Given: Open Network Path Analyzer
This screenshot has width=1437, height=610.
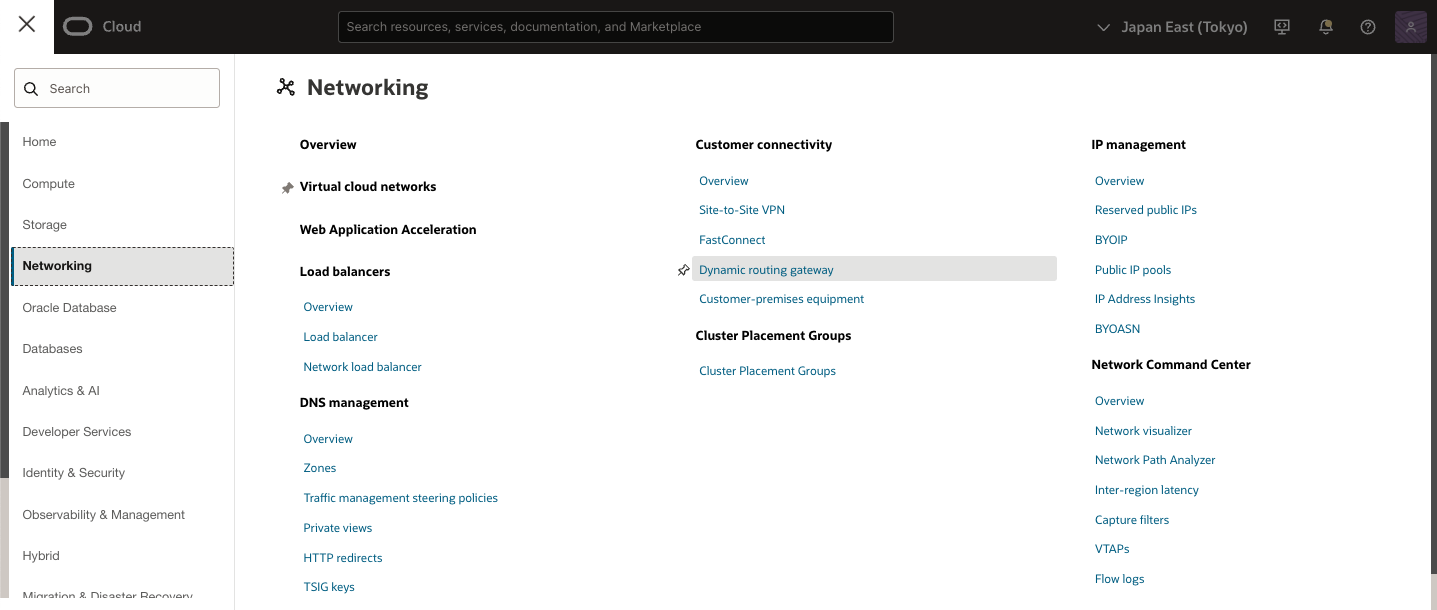Looking at the screenshot, I should click(1155, 460).
